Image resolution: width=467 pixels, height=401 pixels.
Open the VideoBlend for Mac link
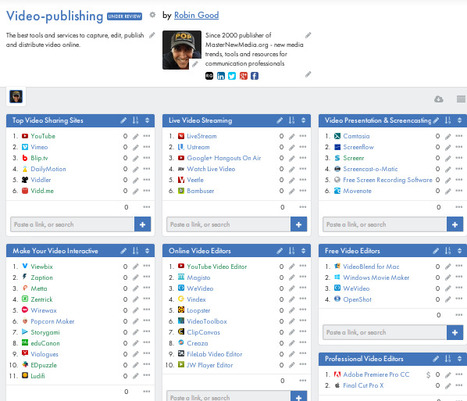click(x=371, y=267)
